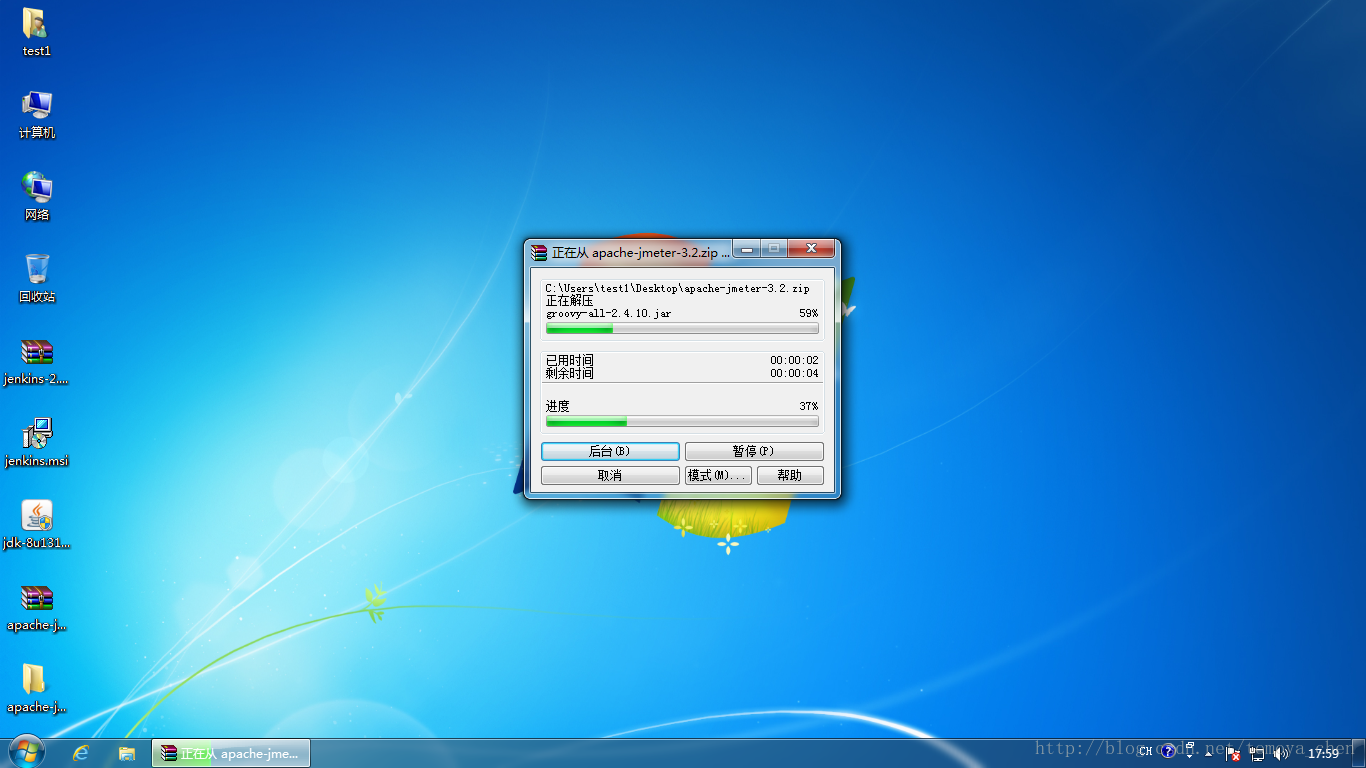The width and height of the screenshot is (1366, 768).
Task: Open the 计算机 (Computer) desktop icon
Action: click(37, 114)
